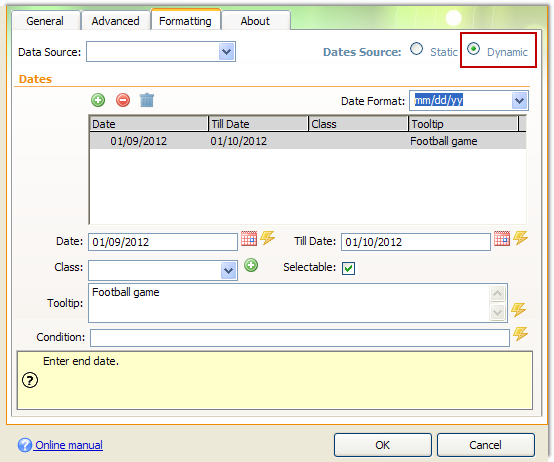Select the Static dates source option
This screenshot has height=462, width=554.
coord(417,49)
